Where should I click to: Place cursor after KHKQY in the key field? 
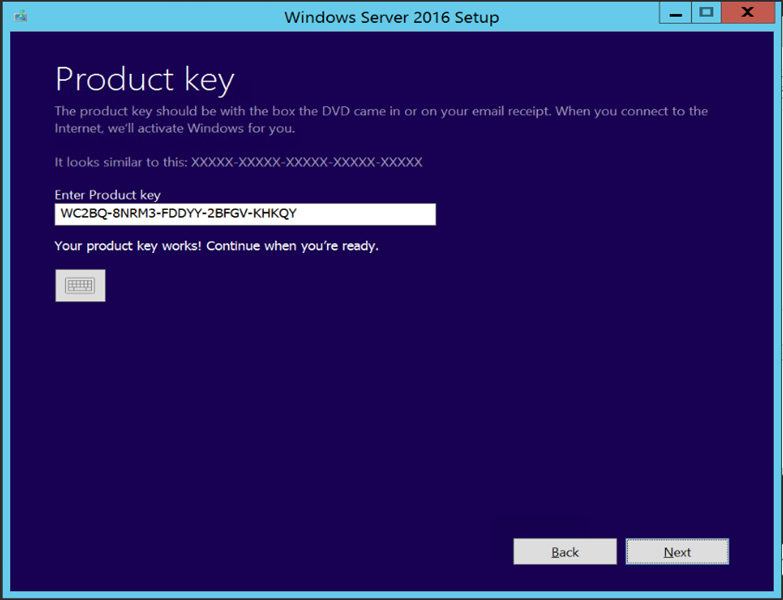click(298, 214)
